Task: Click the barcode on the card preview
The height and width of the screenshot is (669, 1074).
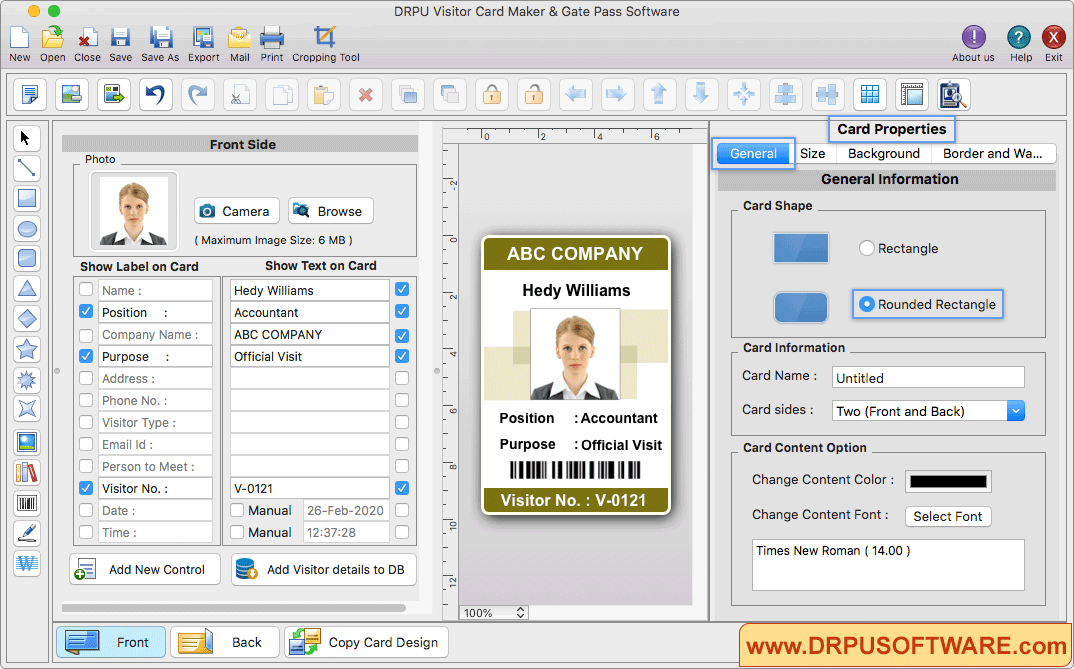Action: coord(575,470)
